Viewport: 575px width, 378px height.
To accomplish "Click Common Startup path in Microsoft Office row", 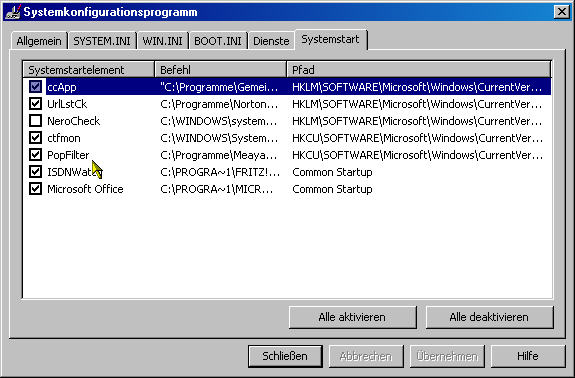I will (x=332, y=189).
